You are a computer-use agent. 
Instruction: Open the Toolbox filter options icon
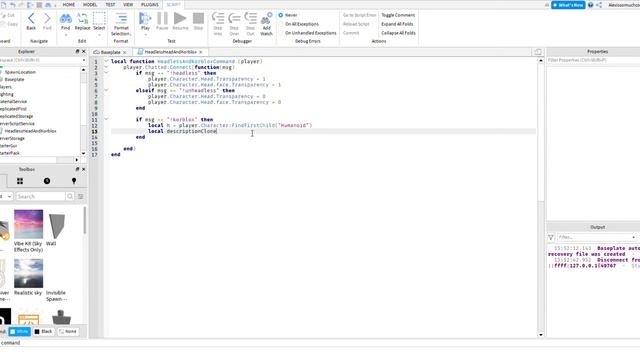81,196
